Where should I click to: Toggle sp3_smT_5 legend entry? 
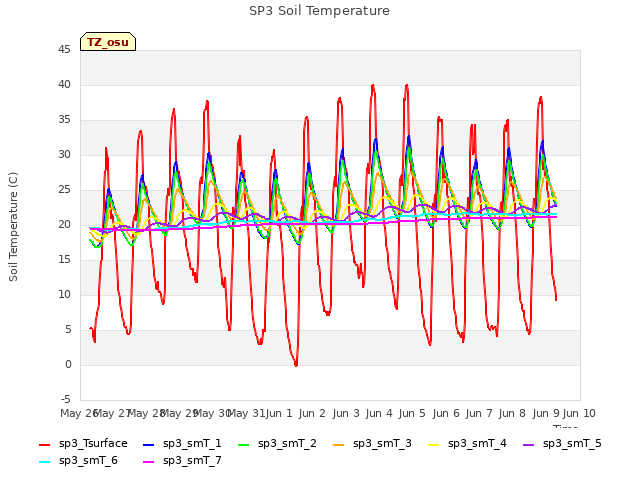coord(562,444)
